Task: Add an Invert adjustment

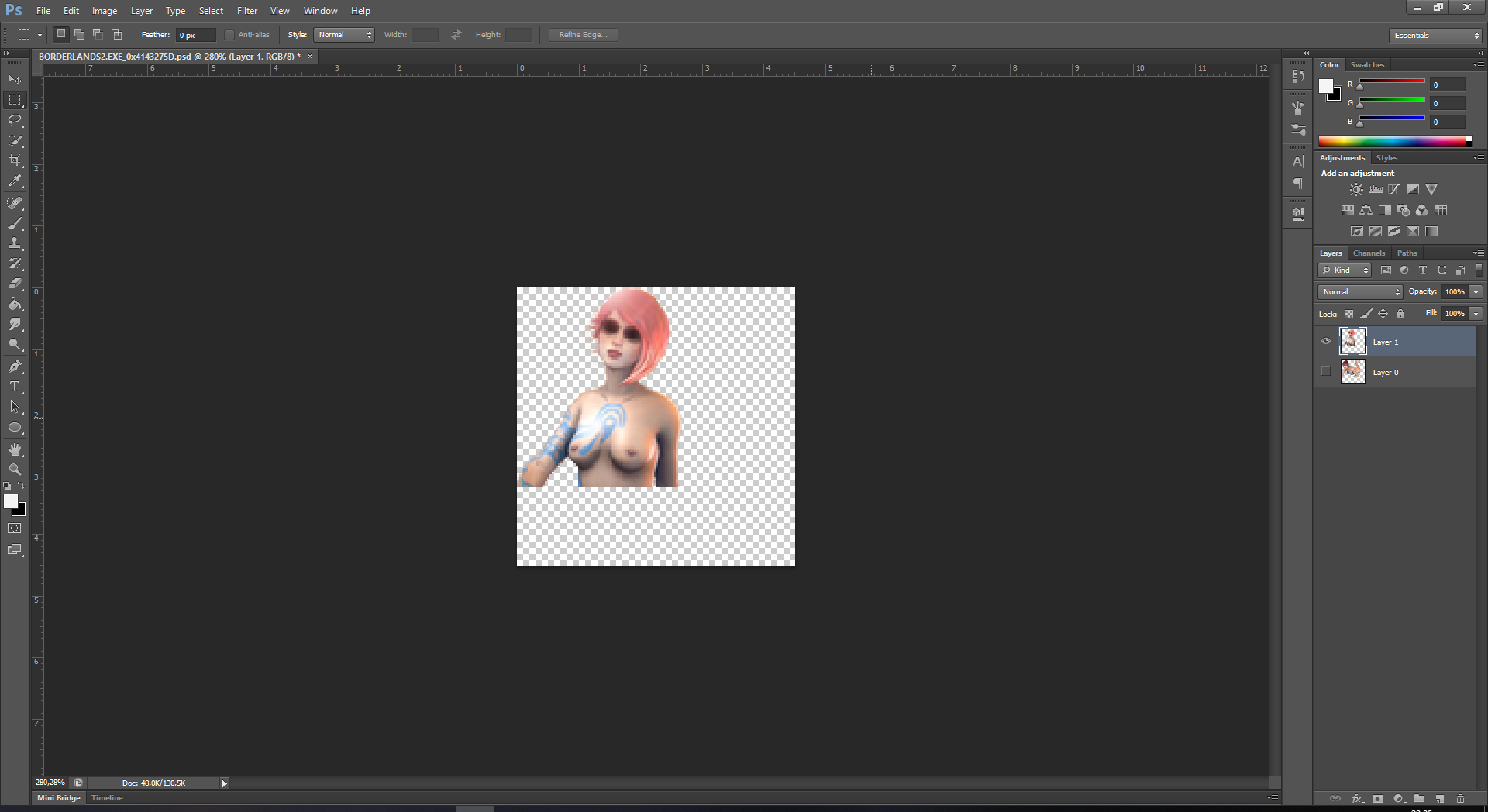Action: click(x=1356, y=232)
